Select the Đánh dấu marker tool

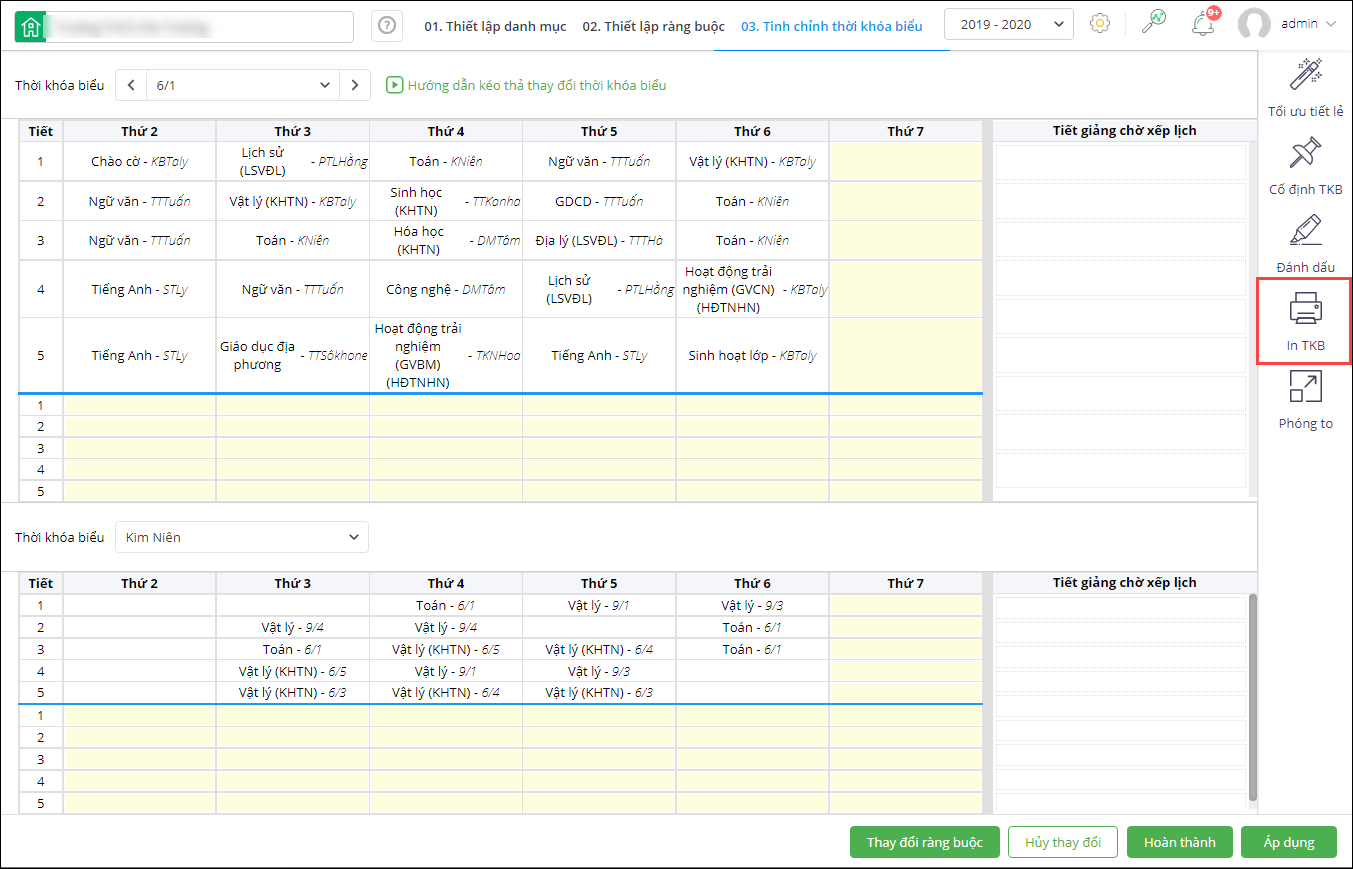click(x=1305, y=231)
